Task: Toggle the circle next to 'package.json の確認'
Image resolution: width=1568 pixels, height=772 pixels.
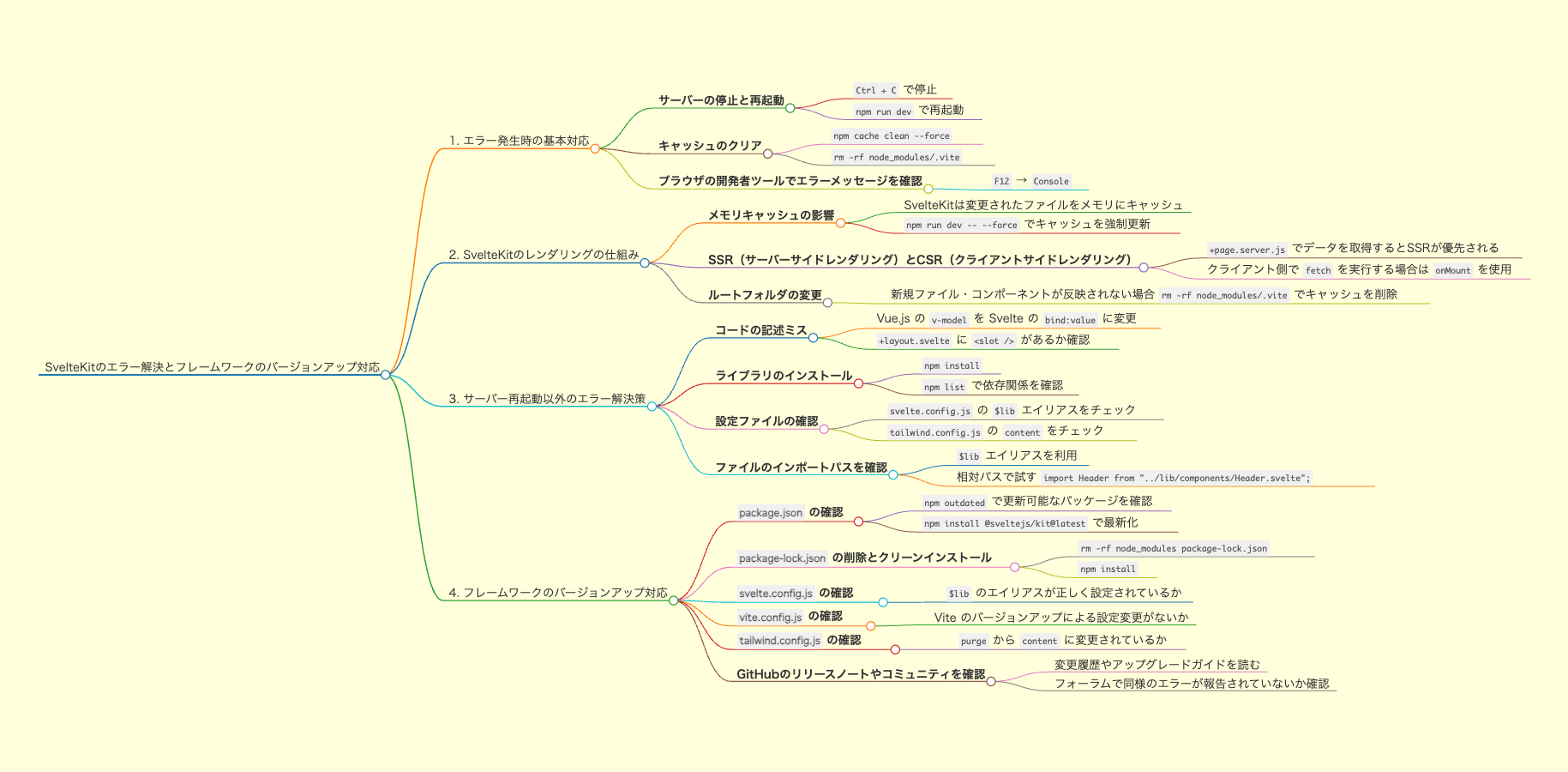Action: point(858,521)
